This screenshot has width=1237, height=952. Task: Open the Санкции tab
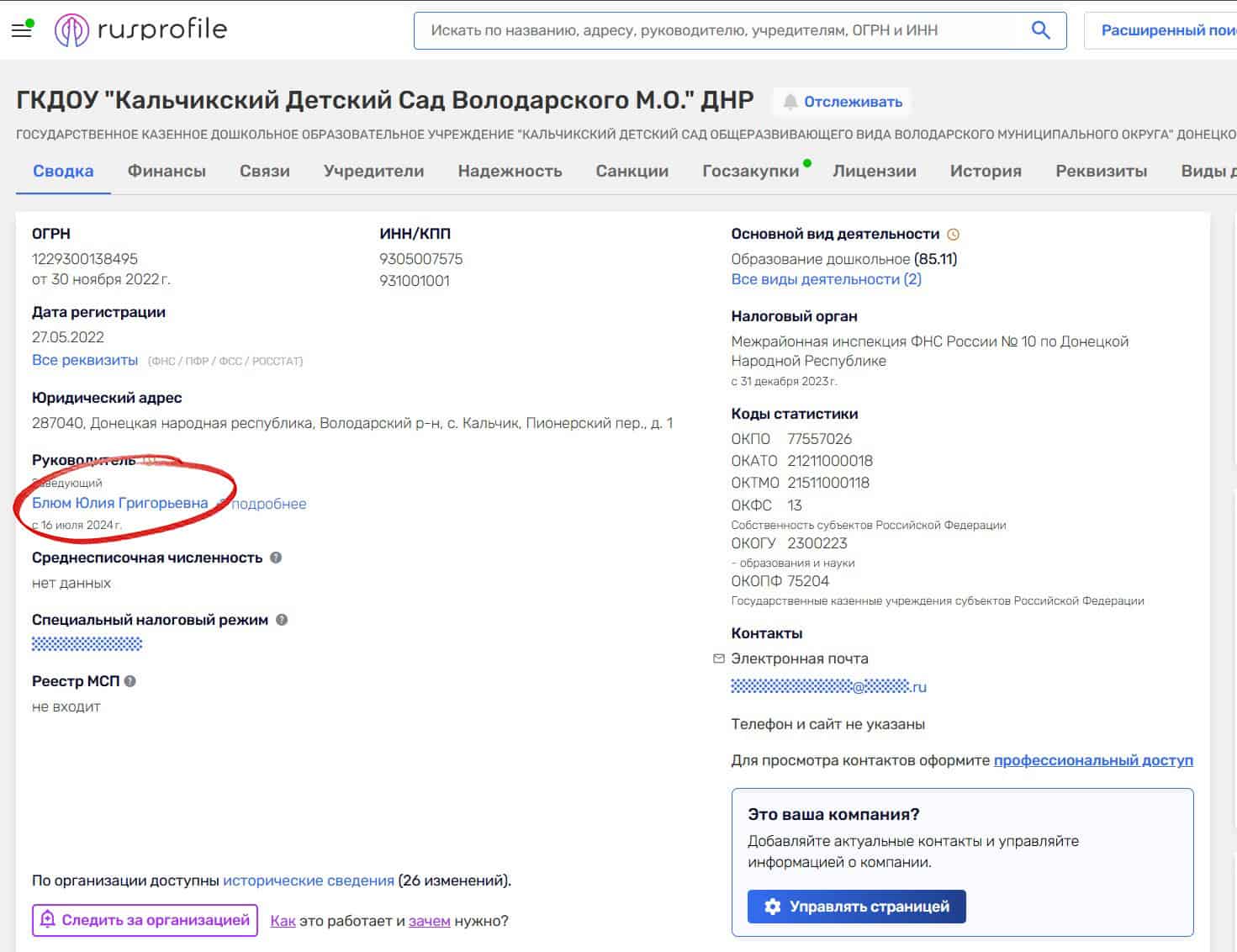[x=632, y=171]
